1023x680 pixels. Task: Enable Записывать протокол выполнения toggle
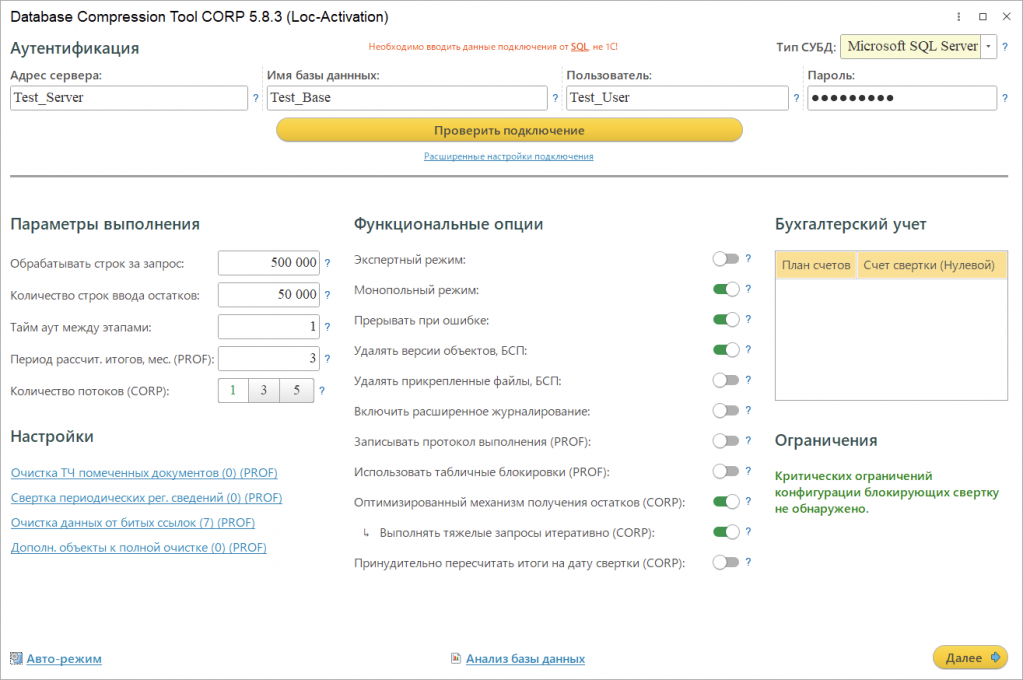[x=725, y=441]
